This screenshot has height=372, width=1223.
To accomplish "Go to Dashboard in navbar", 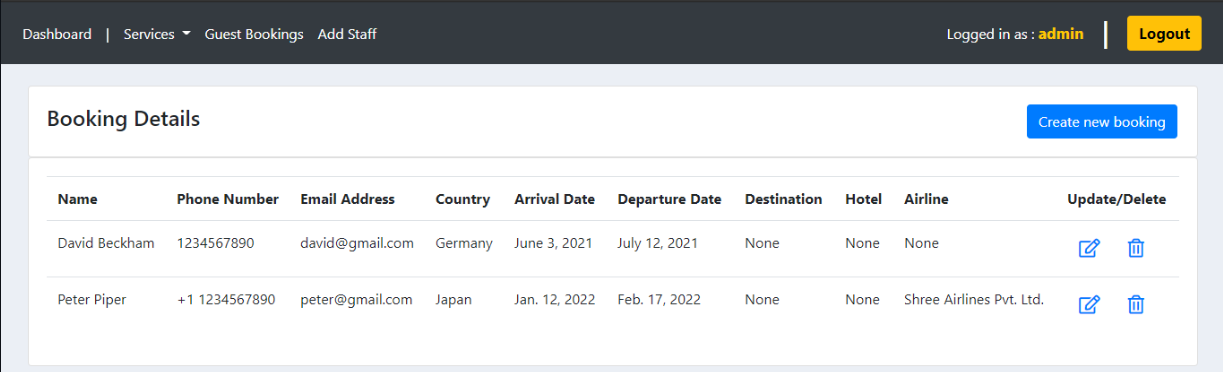I will click(x=57, y=34).
